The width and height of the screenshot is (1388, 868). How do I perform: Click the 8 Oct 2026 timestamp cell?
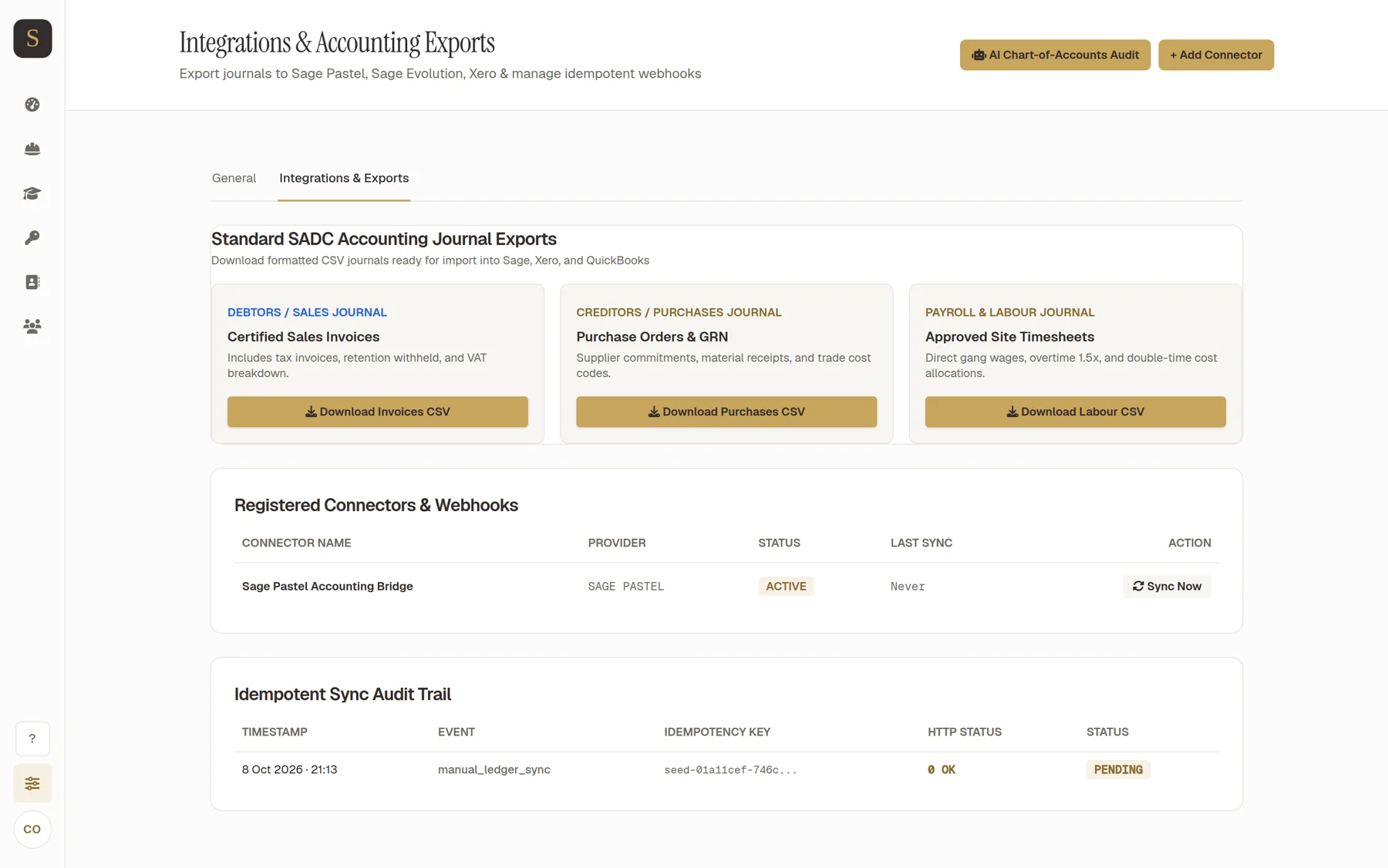pos(289,769)
